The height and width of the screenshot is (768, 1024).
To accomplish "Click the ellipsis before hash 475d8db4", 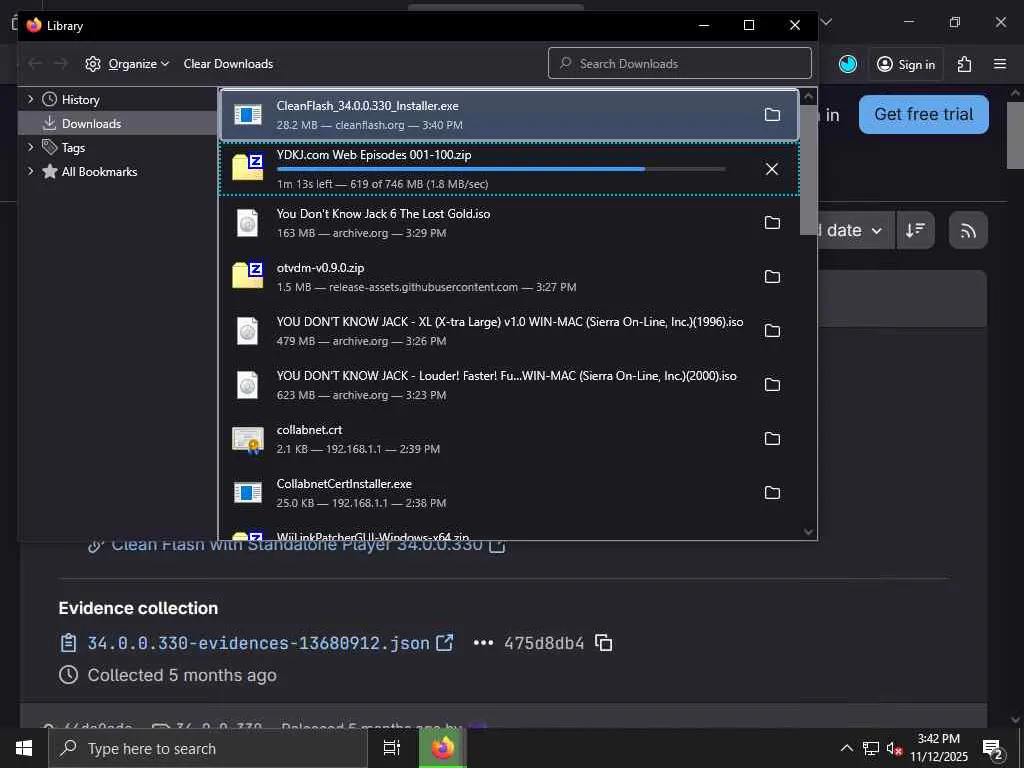I will pyautogui.click(x=483, y=643).
